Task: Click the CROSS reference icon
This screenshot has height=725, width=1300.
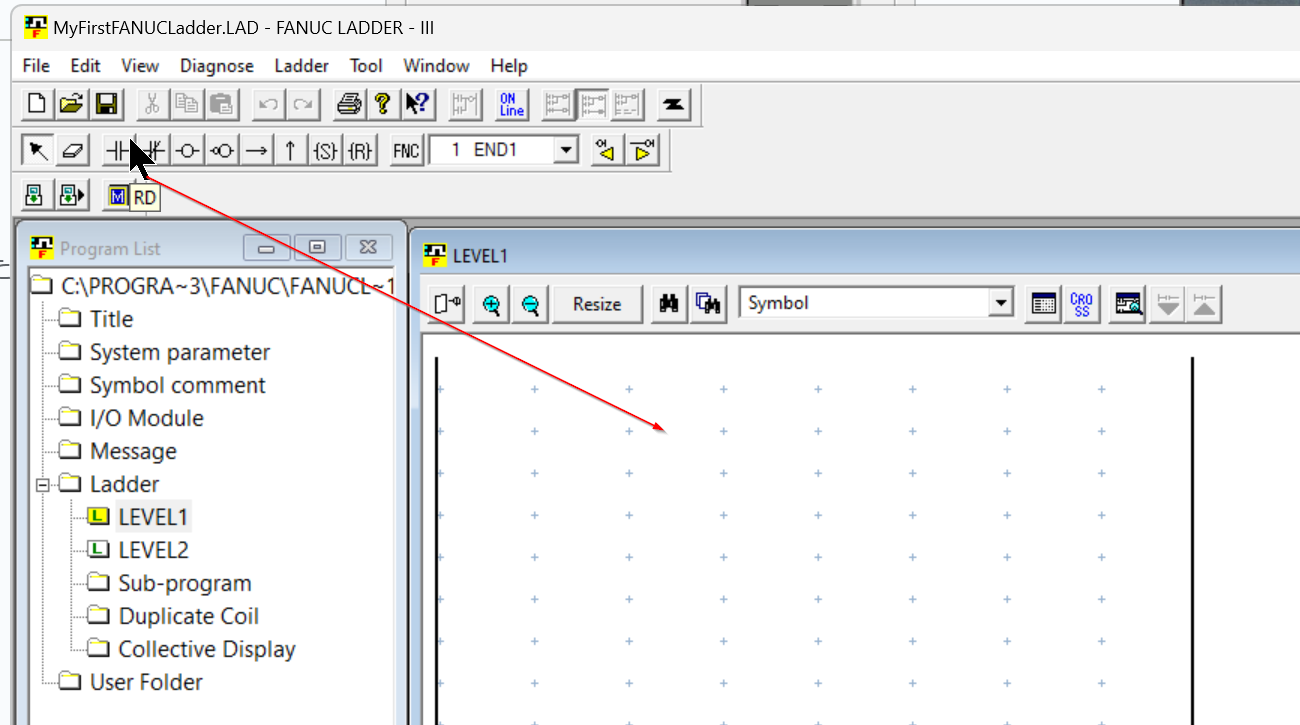Action: 1081,304
